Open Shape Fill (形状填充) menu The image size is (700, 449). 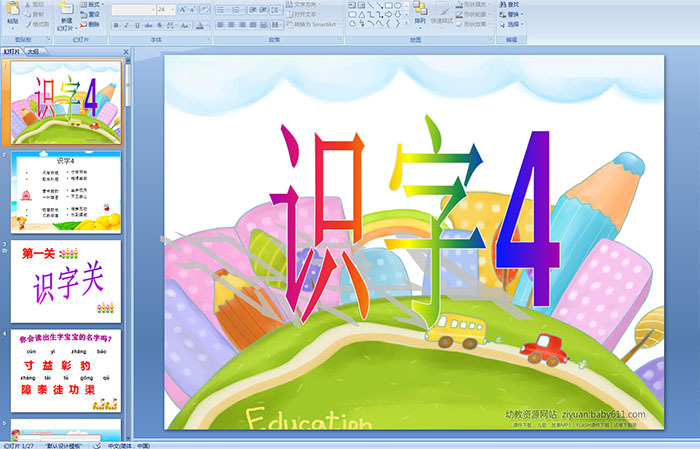click(x=473, y=4)
